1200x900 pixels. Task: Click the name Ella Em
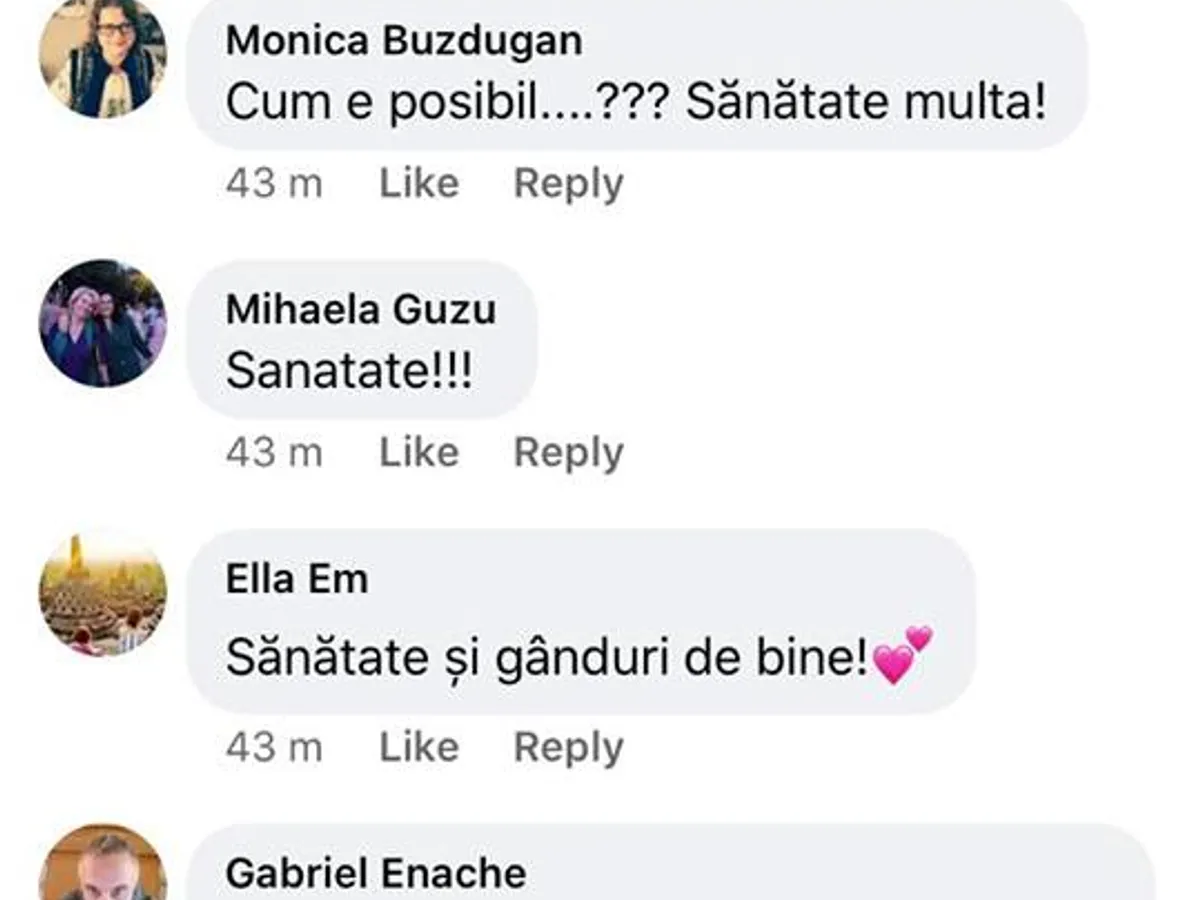pyautogui.click(x=297, y=579)
